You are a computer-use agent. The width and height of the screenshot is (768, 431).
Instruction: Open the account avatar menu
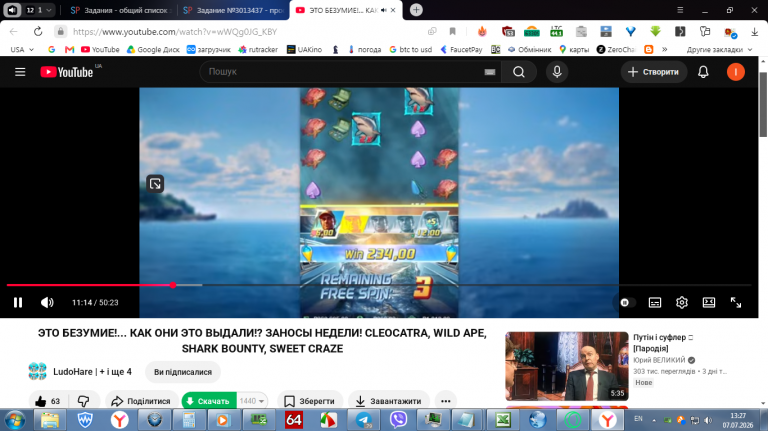(x=735, y=72)
